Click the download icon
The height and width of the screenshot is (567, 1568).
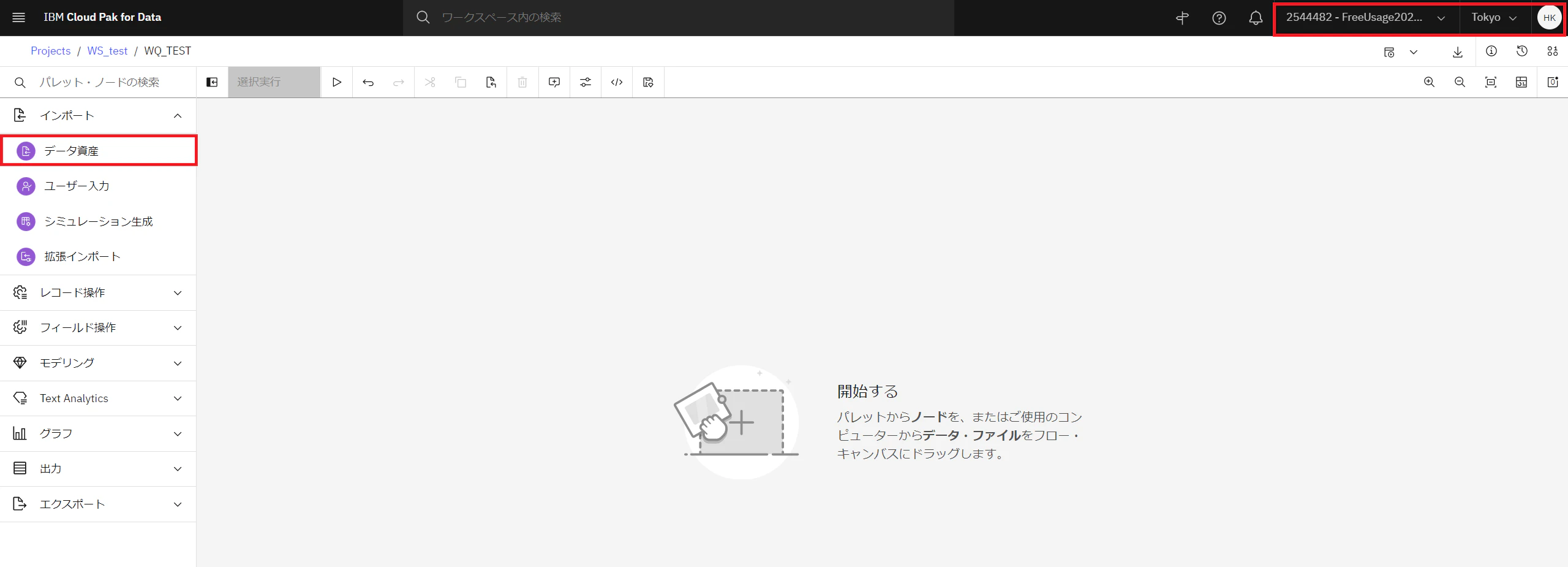(x=1458, y=51)
